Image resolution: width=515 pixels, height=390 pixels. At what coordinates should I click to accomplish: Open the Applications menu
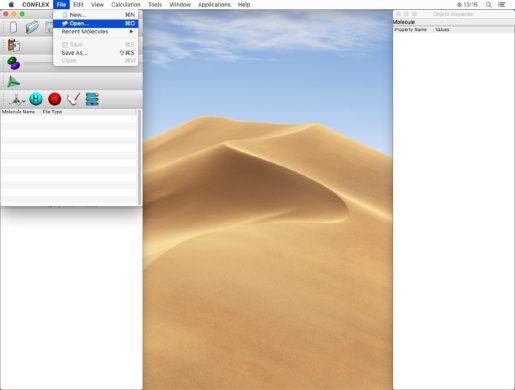point(214,5)
